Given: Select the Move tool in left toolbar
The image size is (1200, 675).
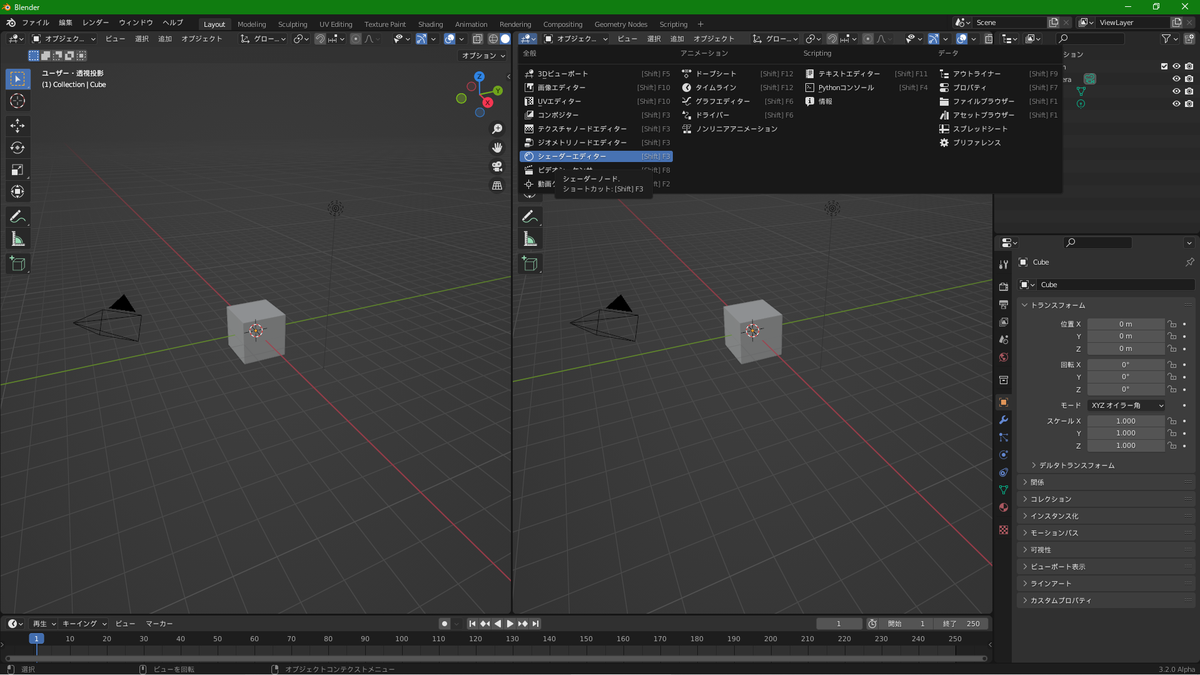Looking at the screenshot, I should pos(17,126).
